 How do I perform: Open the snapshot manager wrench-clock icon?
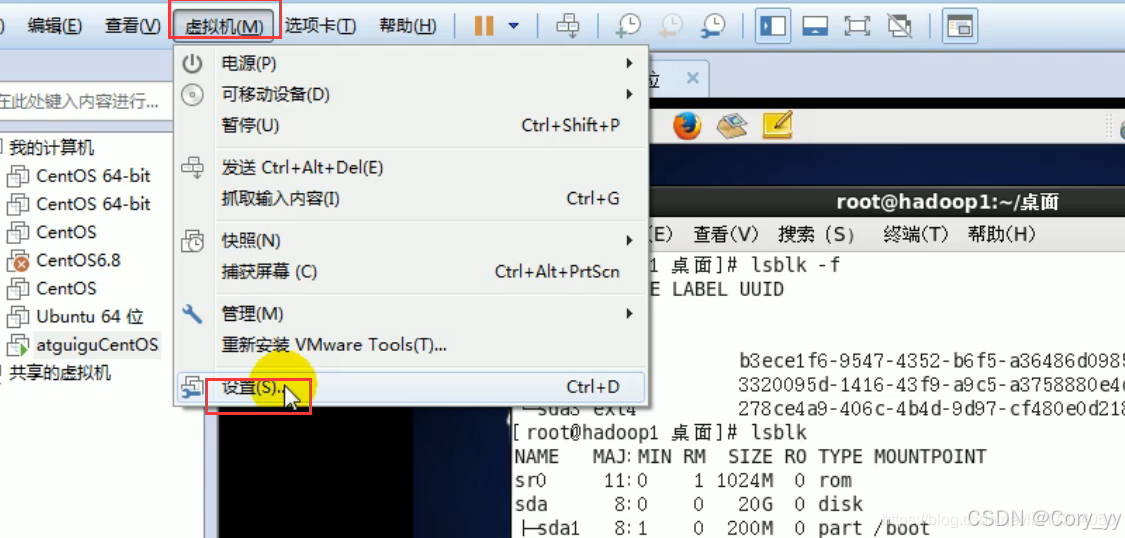[714, 27]
